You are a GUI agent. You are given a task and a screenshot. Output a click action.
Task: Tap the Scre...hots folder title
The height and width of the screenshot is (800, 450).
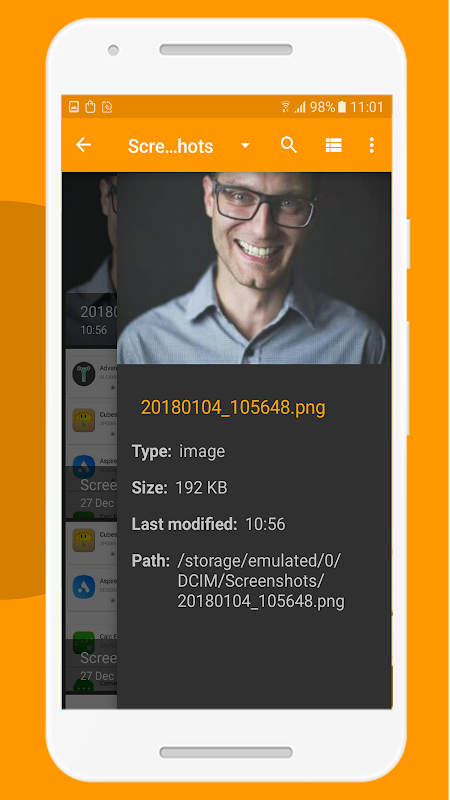point(170,146)
